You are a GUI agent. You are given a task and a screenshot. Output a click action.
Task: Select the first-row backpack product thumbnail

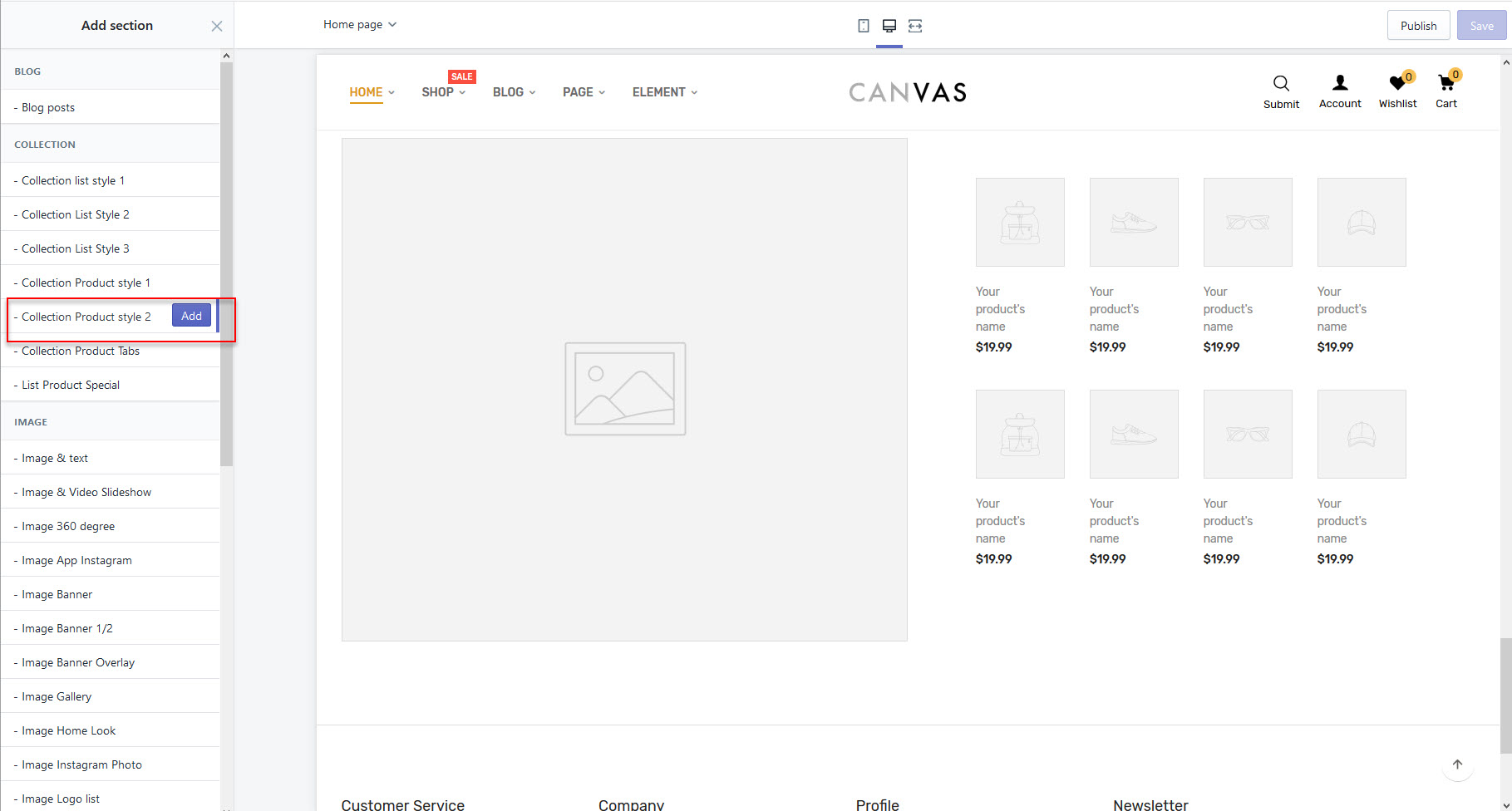click(x=1020, y=222)
